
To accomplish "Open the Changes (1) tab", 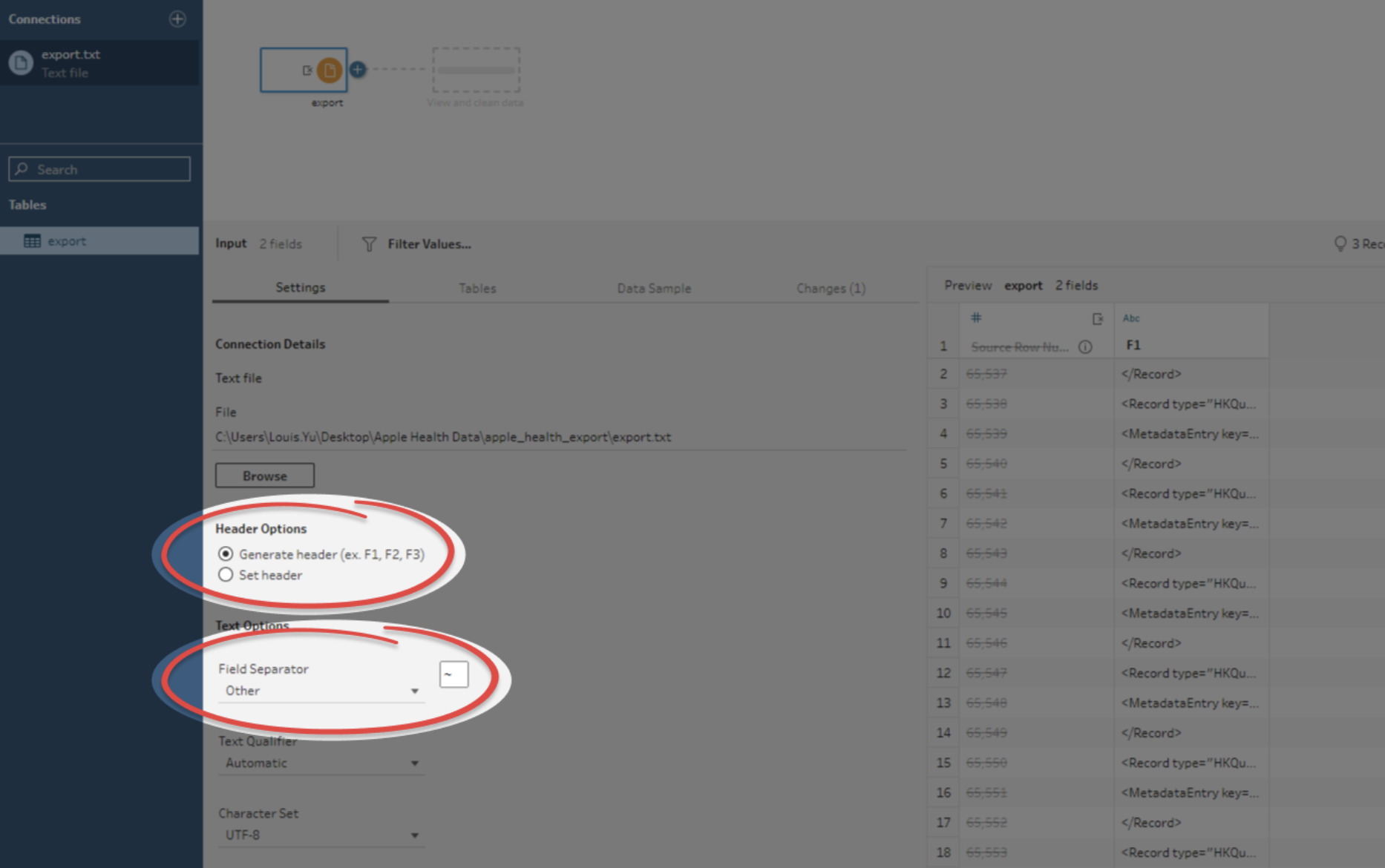I will coord(831,288).
